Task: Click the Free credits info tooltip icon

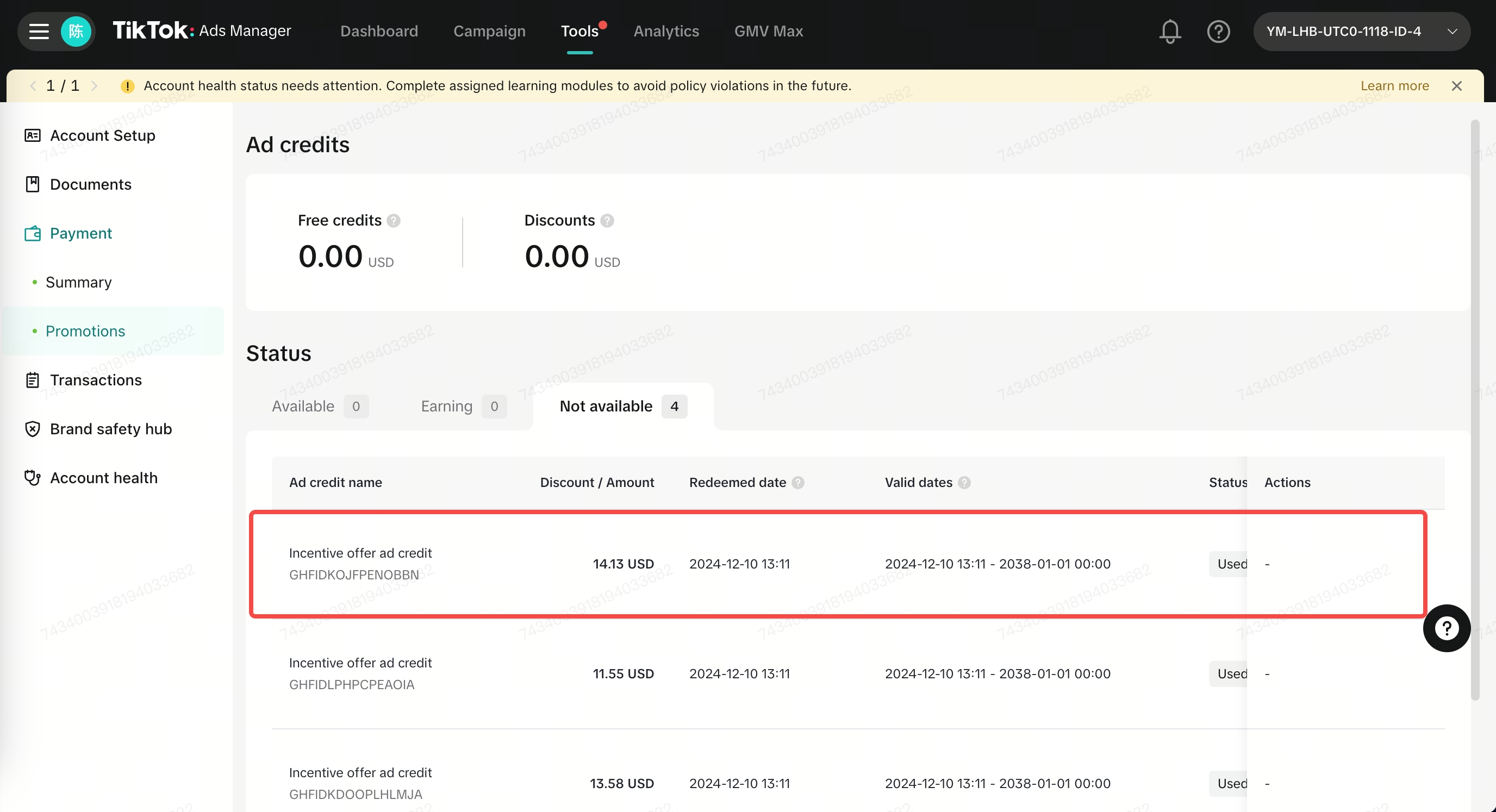Action: 394,221
